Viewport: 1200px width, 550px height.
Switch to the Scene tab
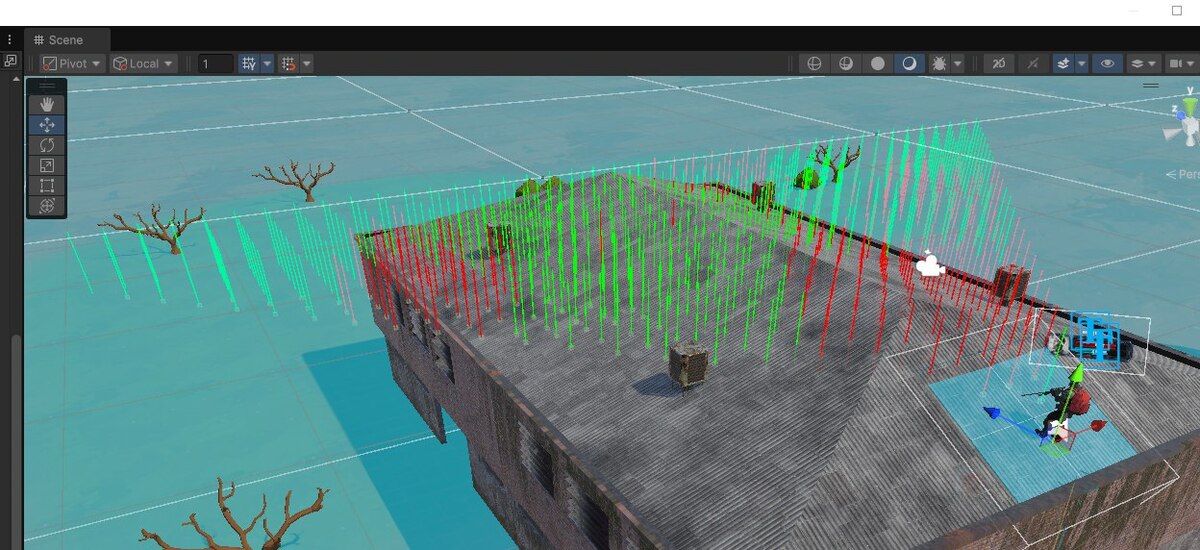pyautogui.click(x=58, y=39)
